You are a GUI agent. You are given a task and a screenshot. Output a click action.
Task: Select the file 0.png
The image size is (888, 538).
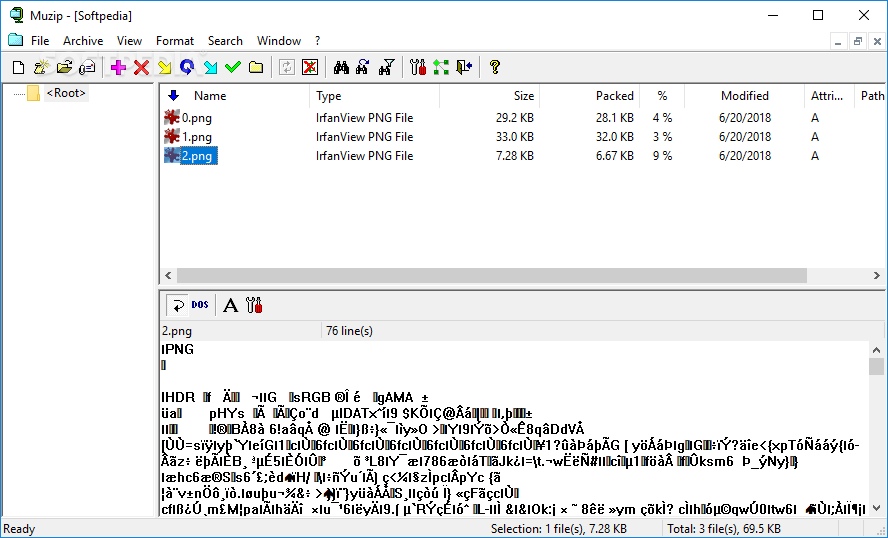[x=196, y=118]
